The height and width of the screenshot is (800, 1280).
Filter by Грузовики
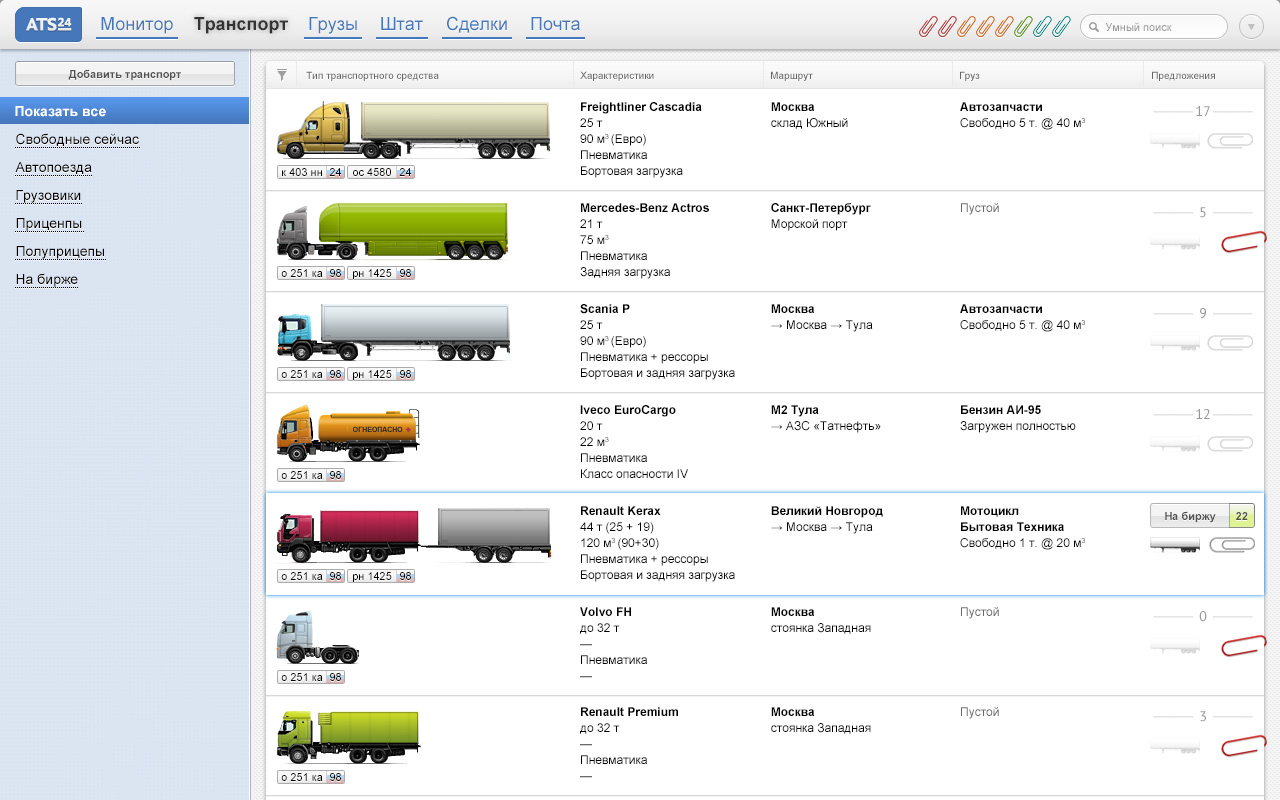pyautogui.click(x=48, y=196)
